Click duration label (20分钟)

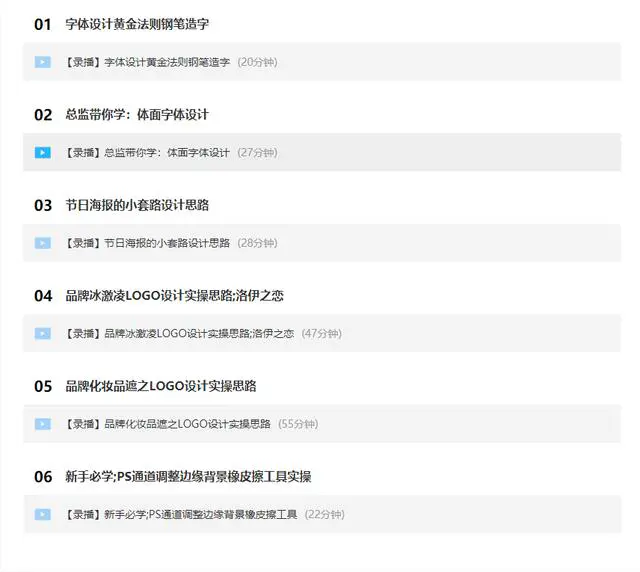pyautogui.click(x=257, y=62)
